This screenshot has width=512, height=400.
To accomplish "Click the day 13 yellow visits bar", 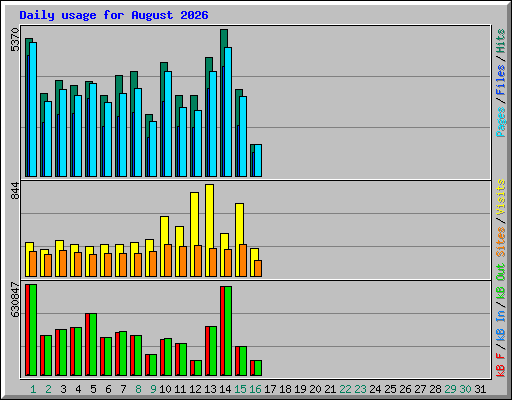I will pyautogui.click(x=210, y=216).
